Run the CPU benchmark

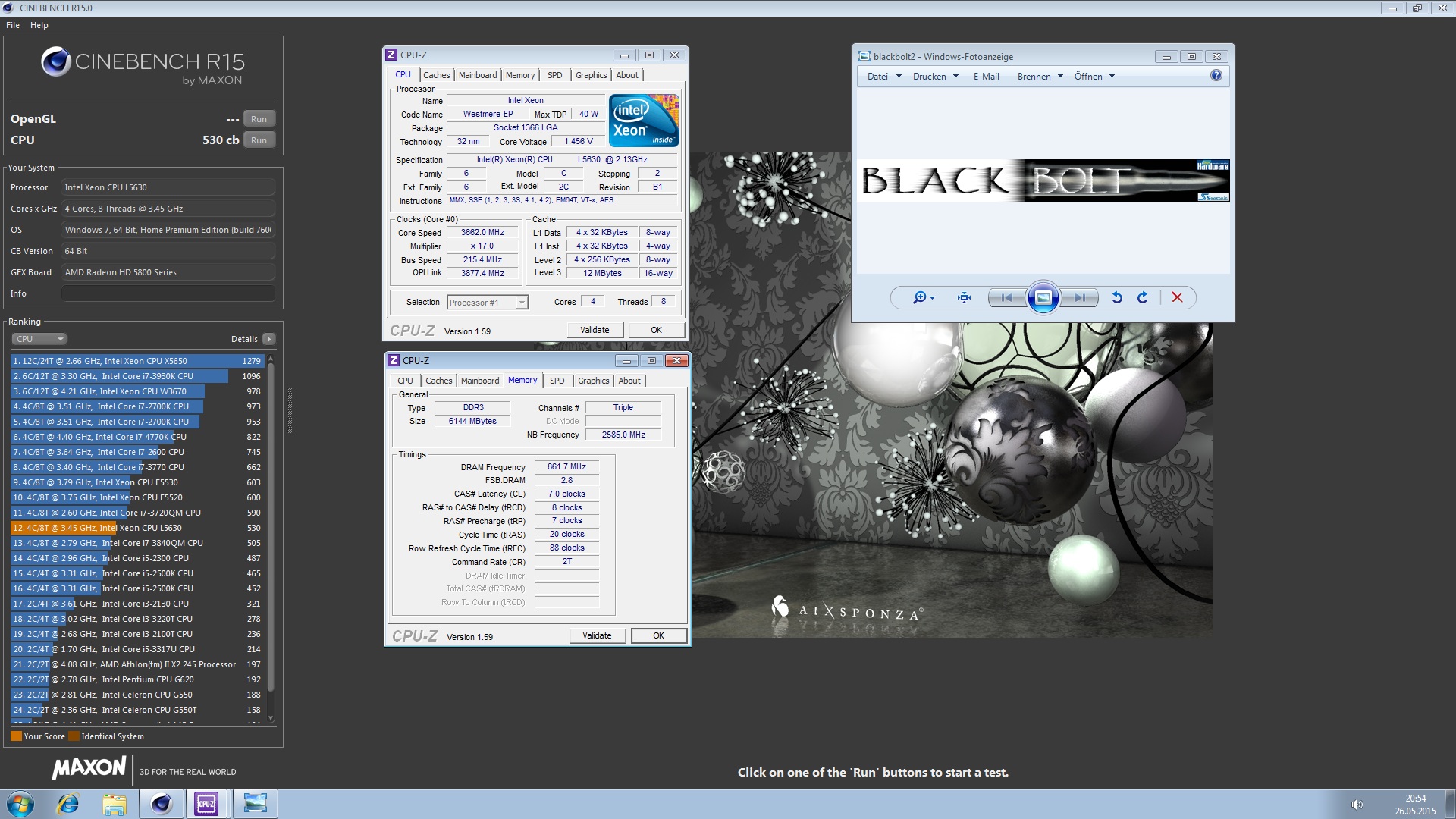(x=259, y=140)
